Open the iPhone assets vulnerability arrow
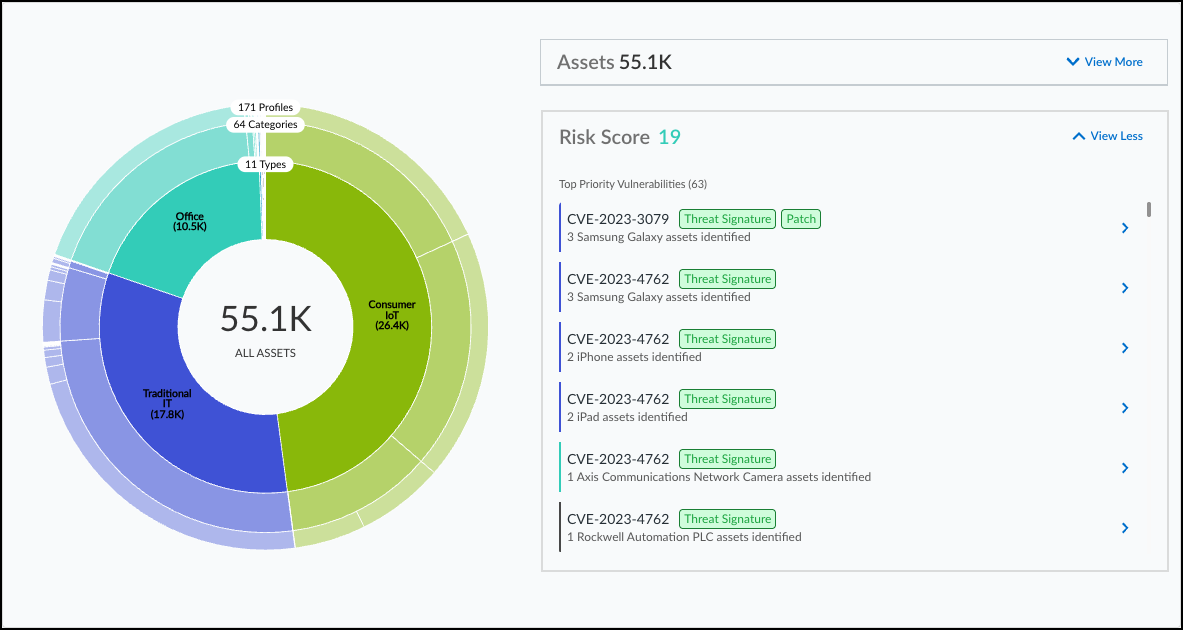Viewport: 1183px width, 630px height. (x=1125, y=348)
